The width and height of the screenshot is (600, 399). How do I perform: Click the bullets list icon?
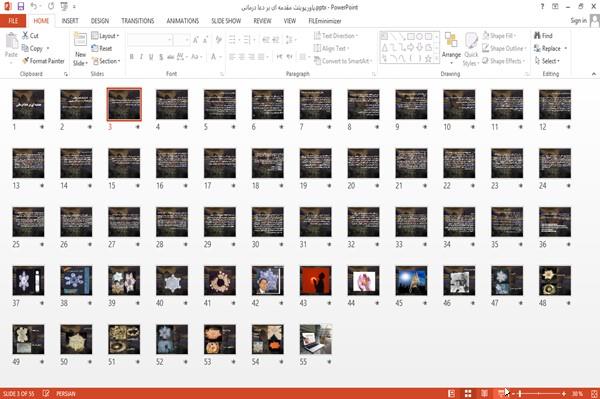tap(232, 40)
